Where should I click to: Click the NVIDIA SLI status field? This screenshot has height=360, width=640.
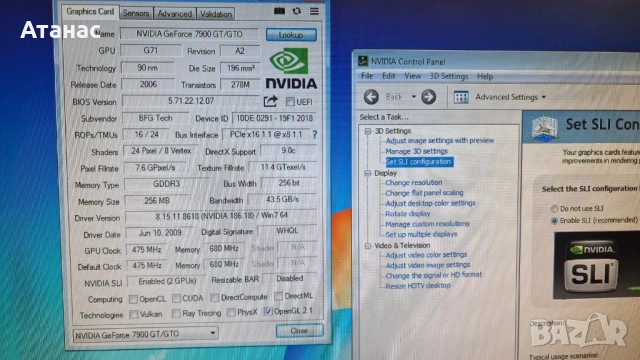[167, 281]
